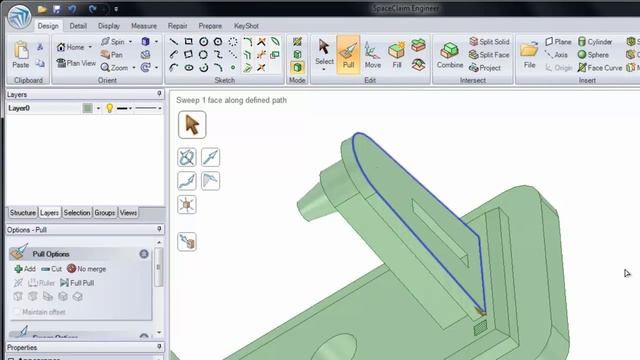
Task: Switch to Sketch mode
Action: click(297, 42)
